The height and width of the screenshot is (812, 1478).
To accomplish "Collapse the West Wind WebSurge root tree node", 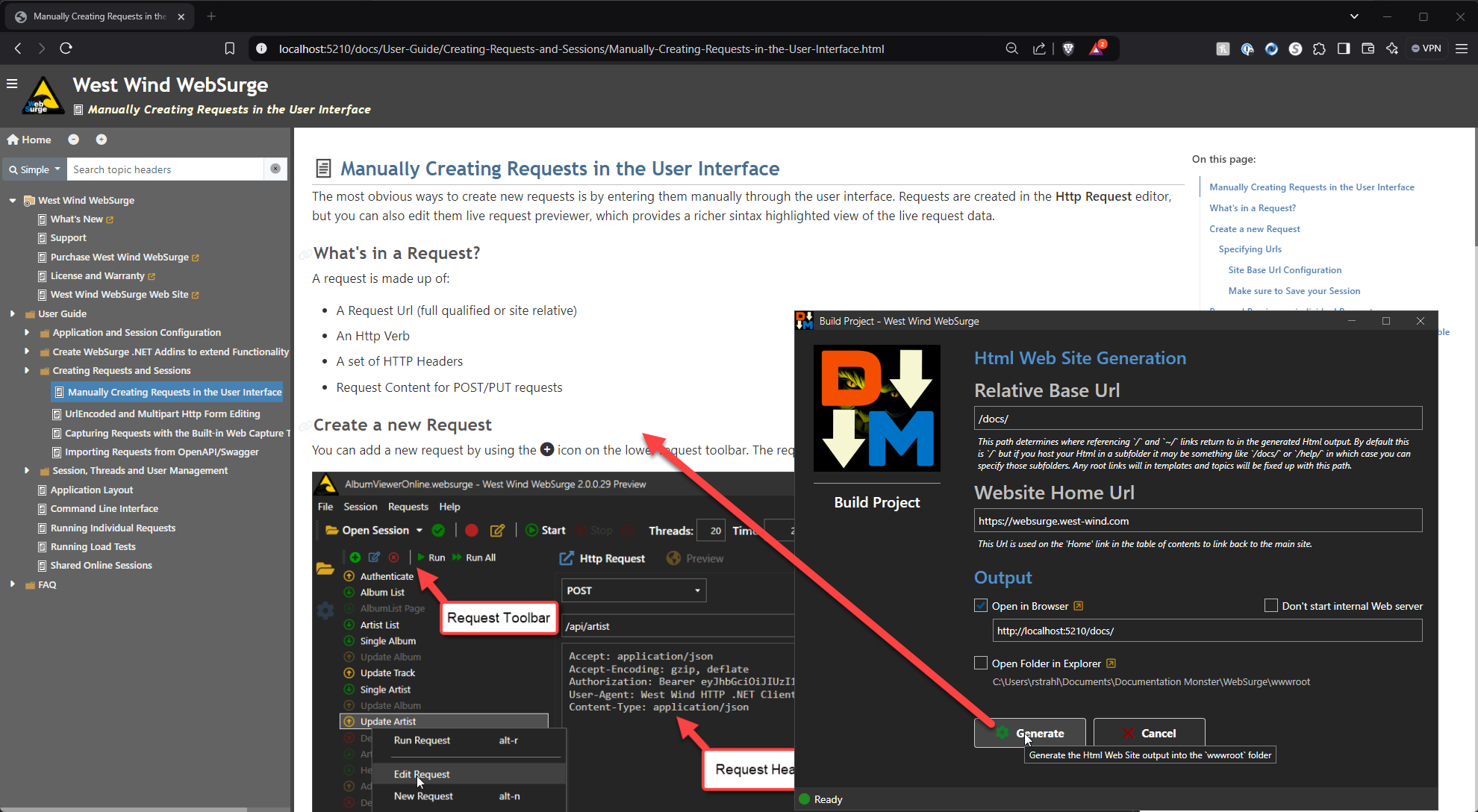I will pos(13,200).
